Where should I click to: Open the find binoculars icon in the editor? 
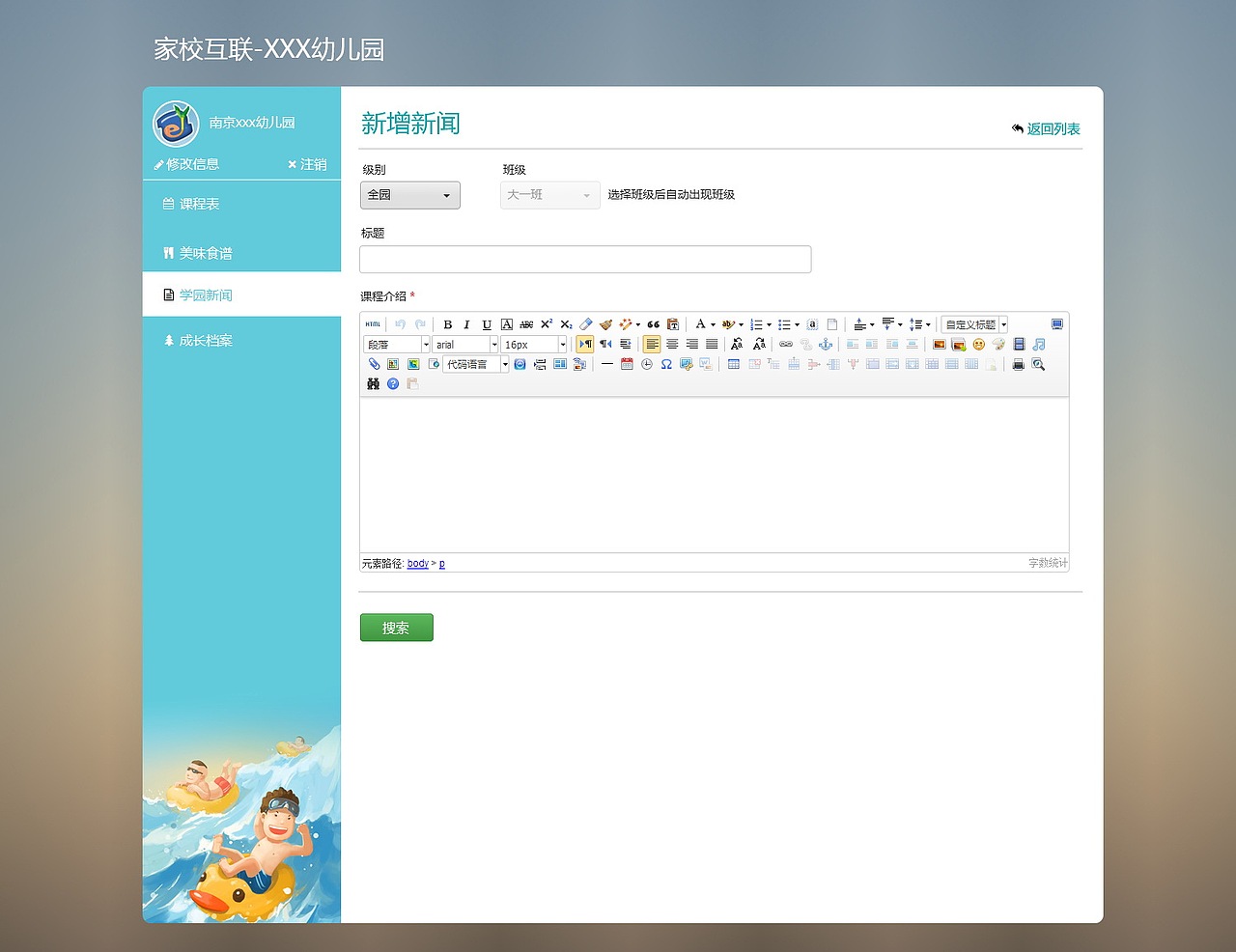[373, 383]
